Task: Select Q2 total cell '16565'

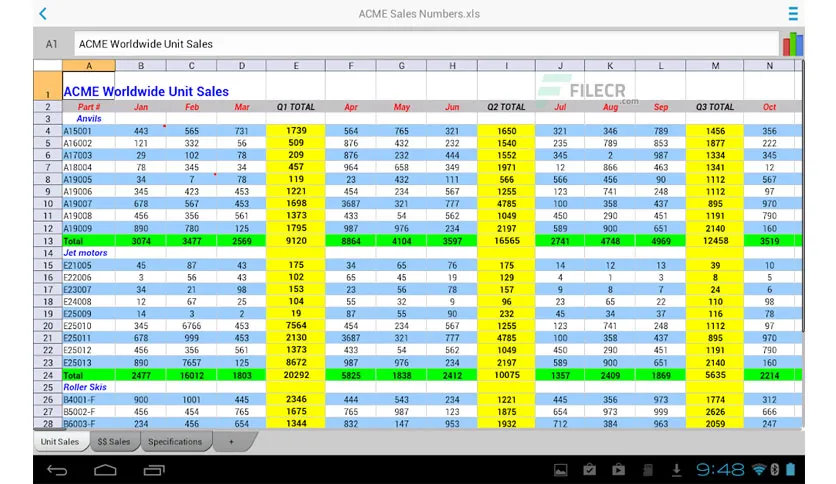Action: pyautogui.click(x=507, y=240)
